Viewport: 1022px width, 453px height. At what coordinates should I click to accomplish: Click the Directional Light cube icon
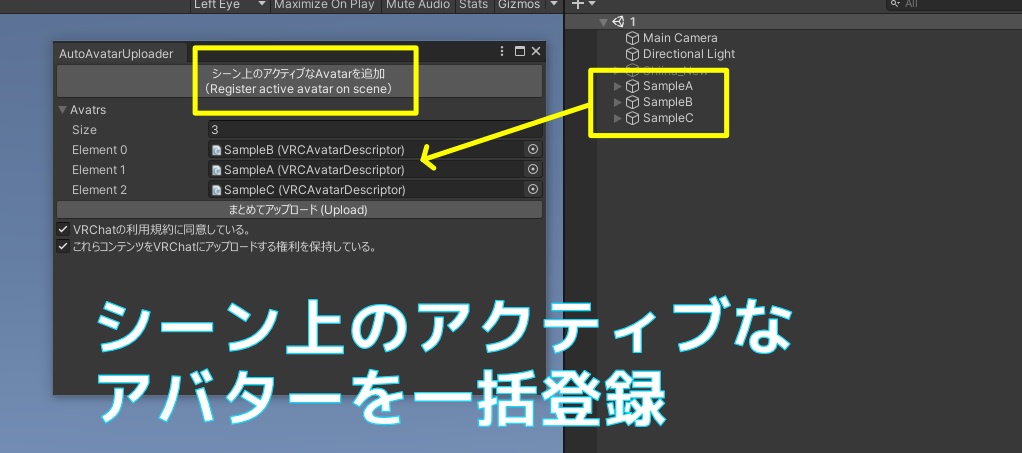pos(632,54)
